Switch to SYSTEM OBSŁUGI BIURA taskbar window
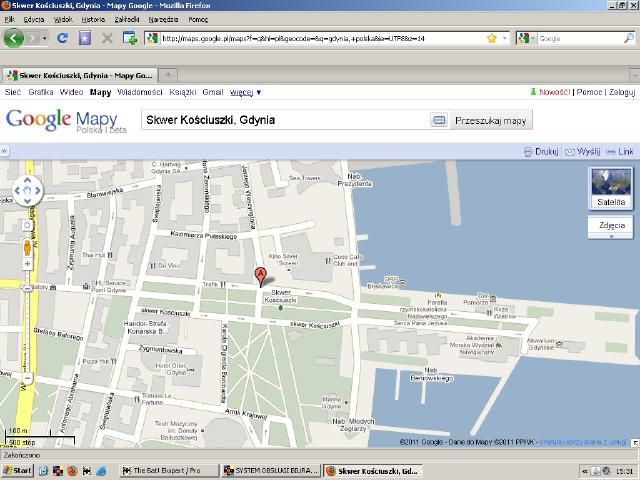This screenshot has height=480, width=640. [271, 471]
